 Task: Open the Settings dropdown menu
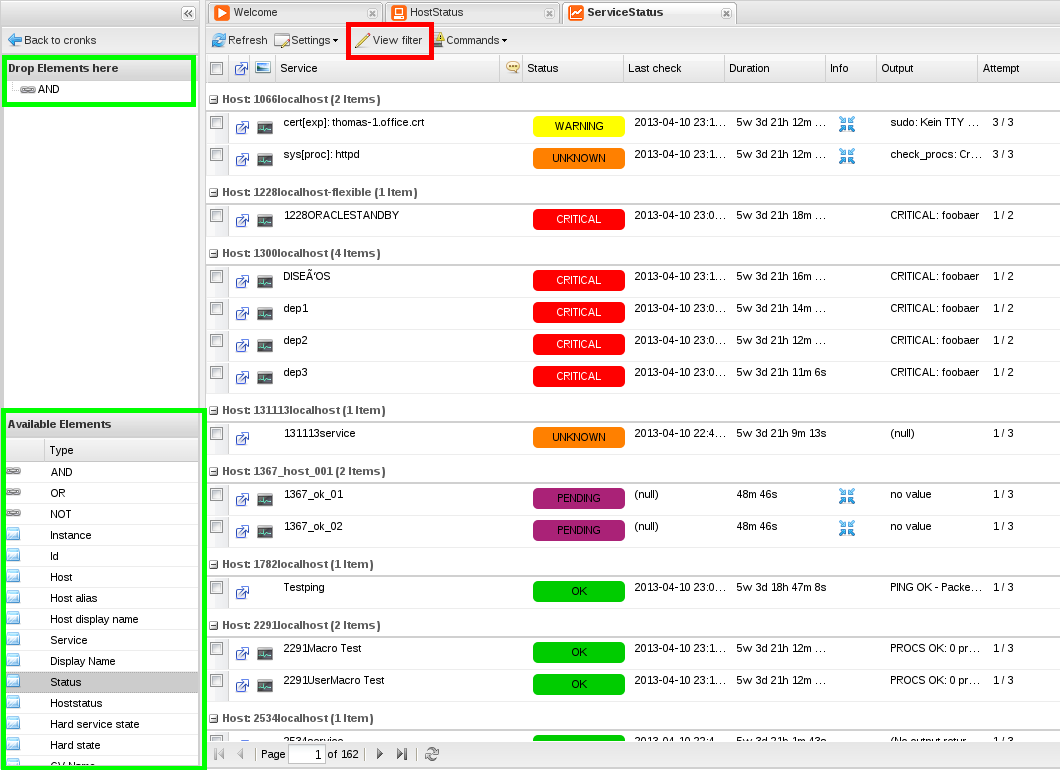(x=306, y=40)
